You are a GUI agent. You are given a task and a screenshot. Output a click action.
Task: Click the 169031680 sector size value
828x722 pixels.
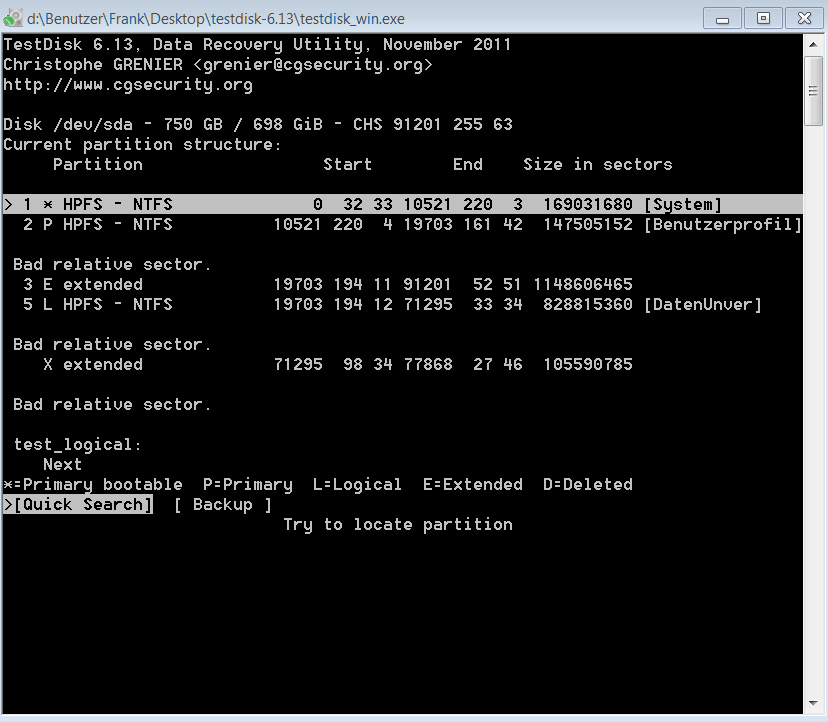[588, 204]
